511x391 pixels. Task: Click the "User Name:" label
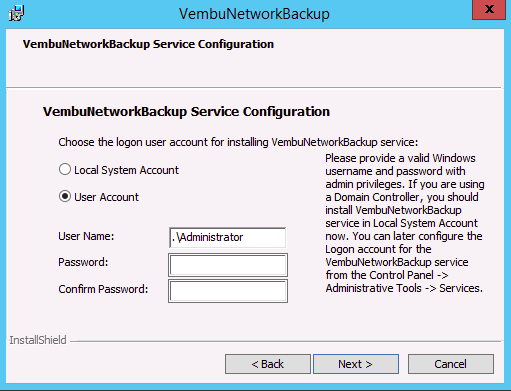pos(86,236)
